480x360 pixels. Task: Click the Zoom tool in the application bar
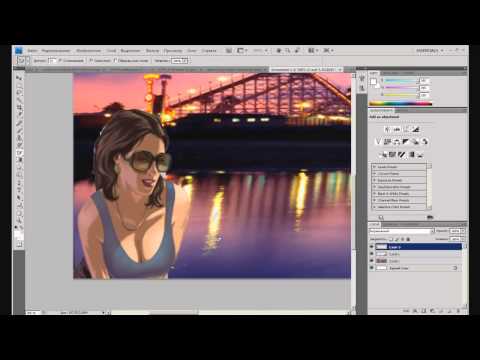point(287,51)
